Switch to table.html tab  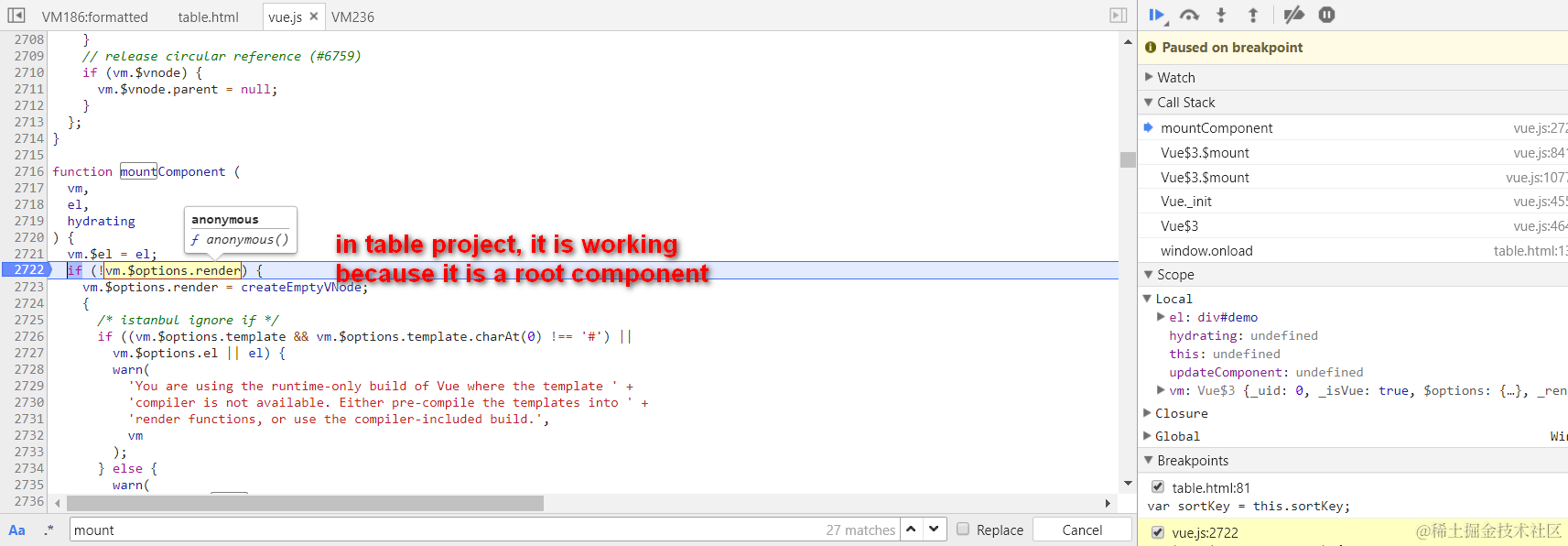208,16
